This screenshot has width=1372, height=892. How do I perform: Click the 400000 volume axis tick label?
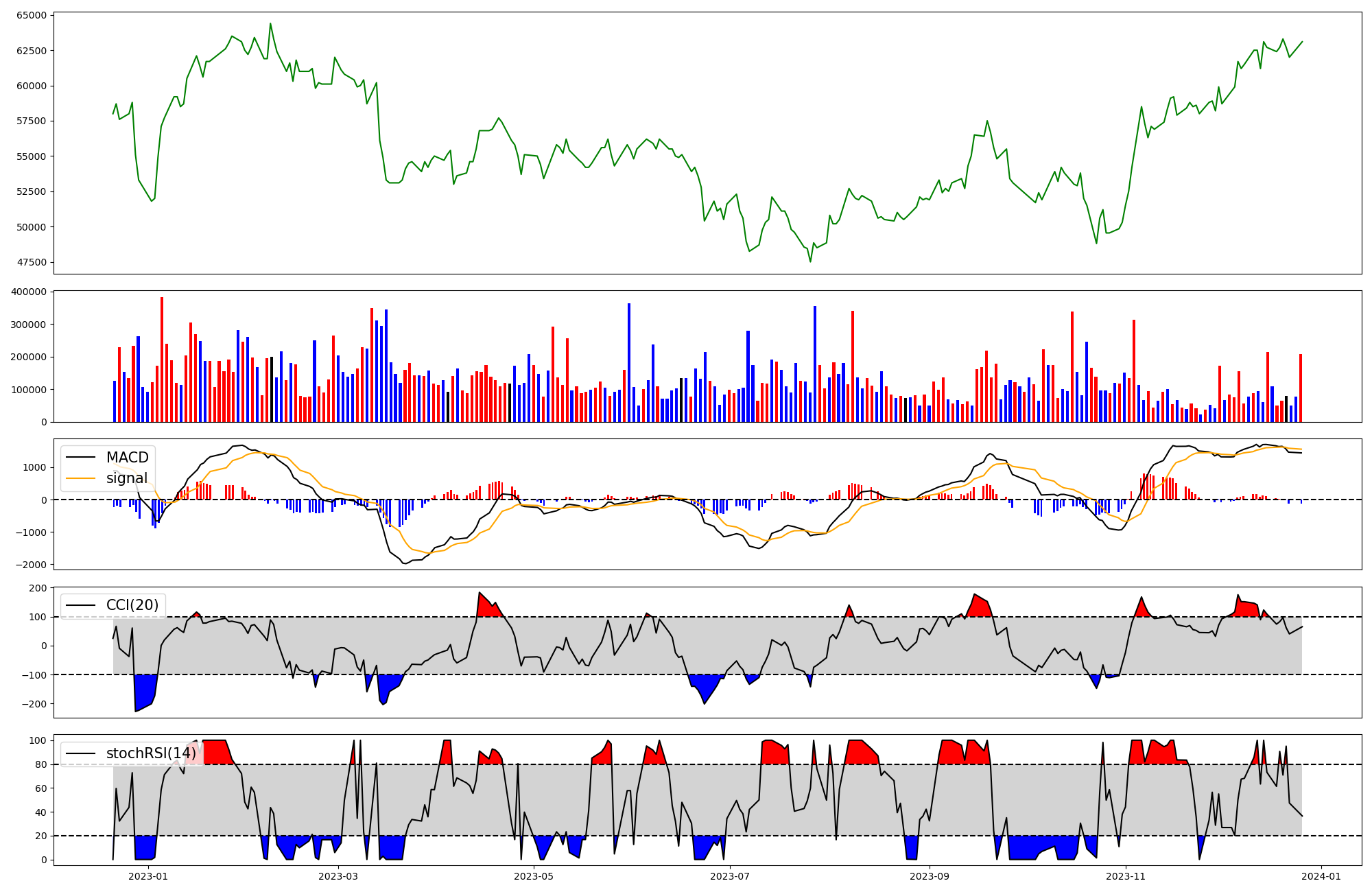tap(28, 292)
